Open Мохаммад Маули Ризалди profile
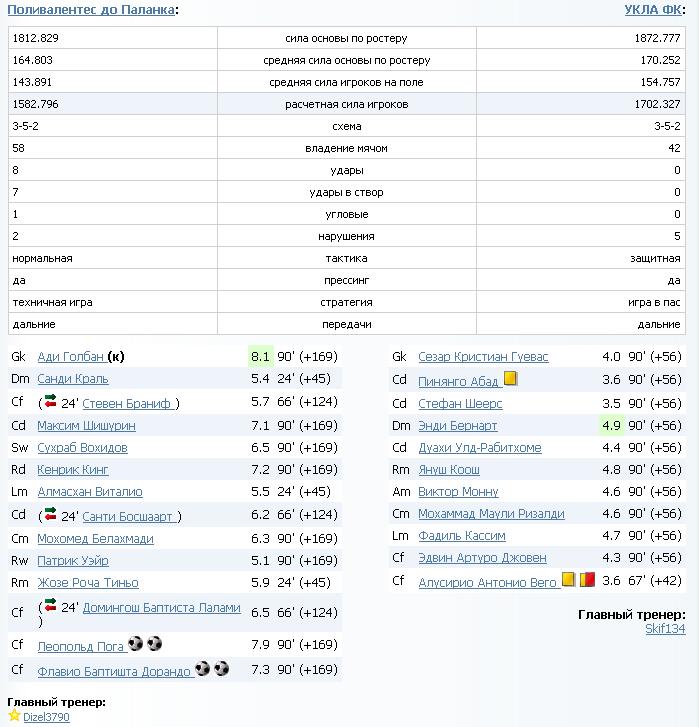Screen dimensions: 699x727 click(x=491, y=514)
